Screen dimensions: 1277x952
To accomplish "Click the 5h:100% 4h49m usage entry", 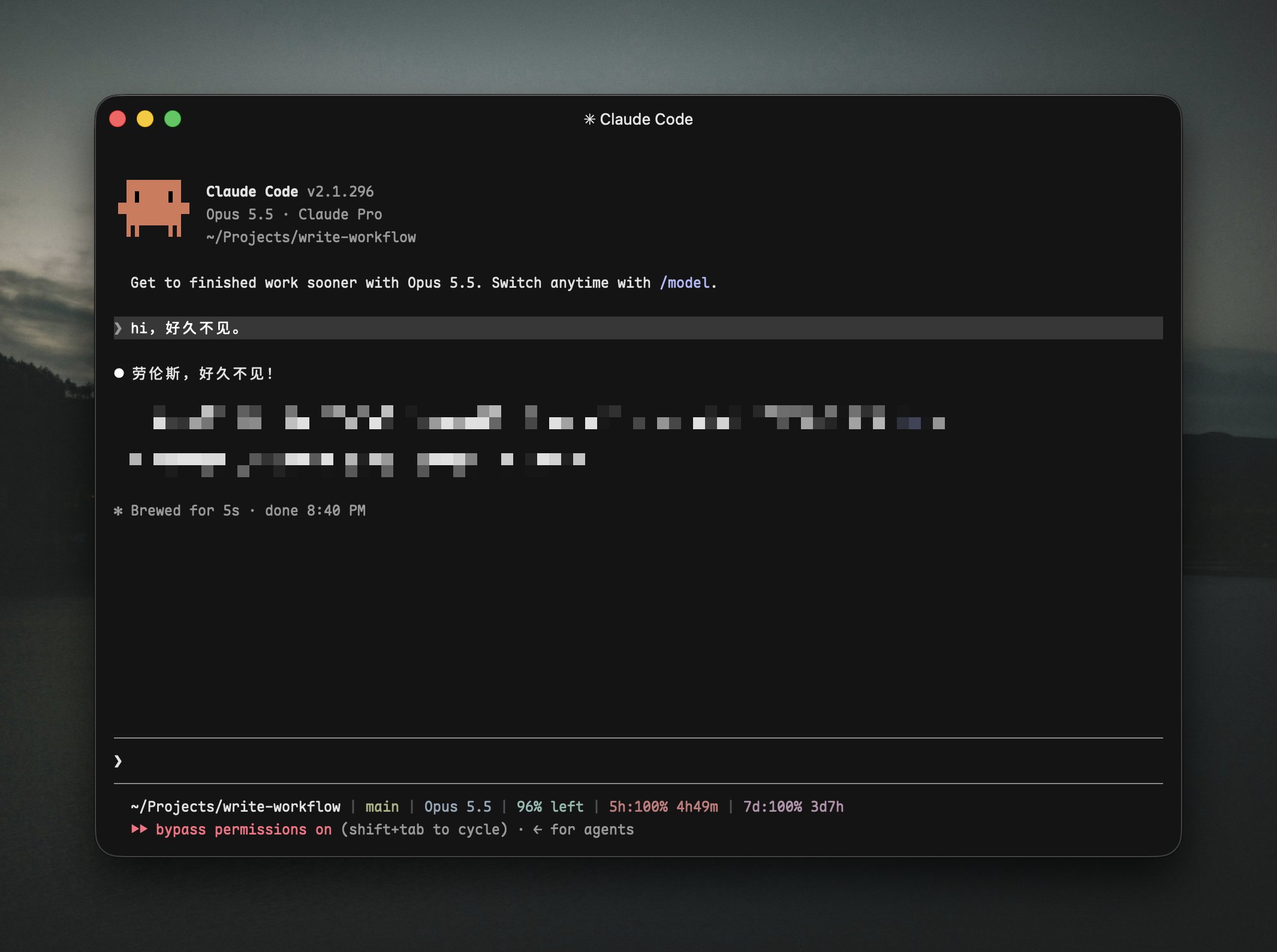I will 663,807.
